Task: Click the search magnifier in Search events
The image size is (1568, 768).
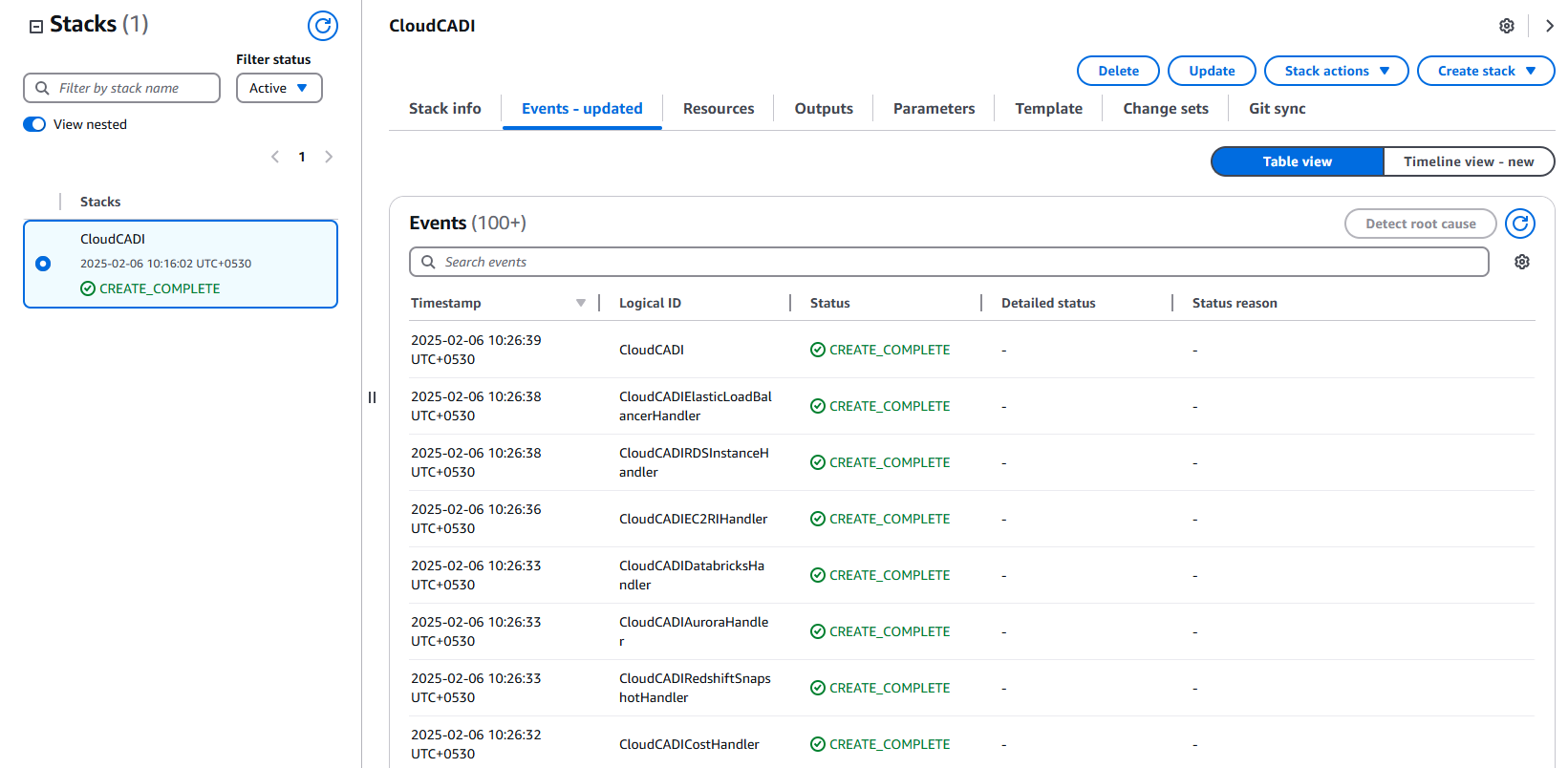Action: [x=428, y=262]
